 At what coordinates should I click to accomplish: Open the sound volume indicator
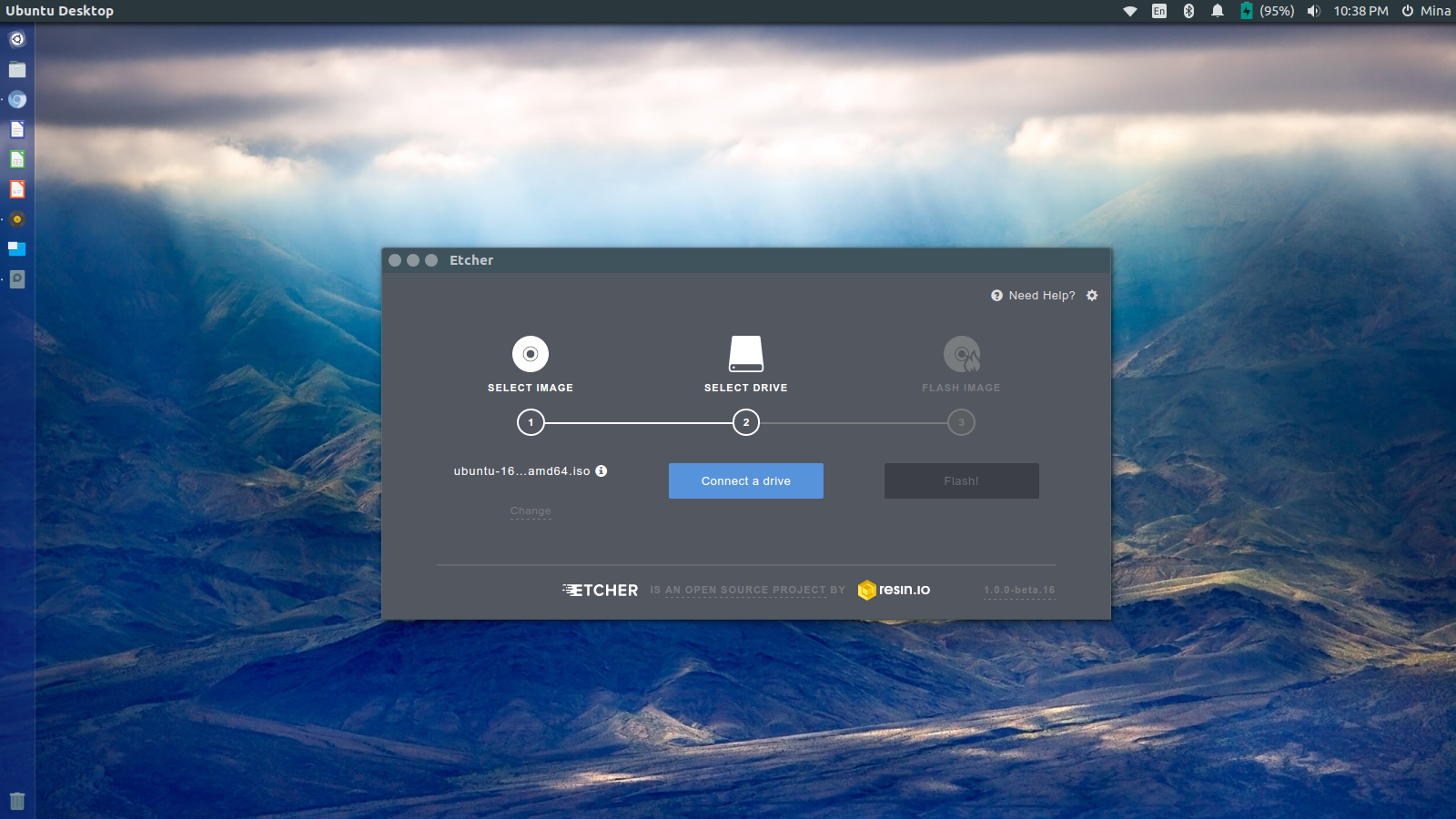pyautogui.click(x=1313, y=11)
